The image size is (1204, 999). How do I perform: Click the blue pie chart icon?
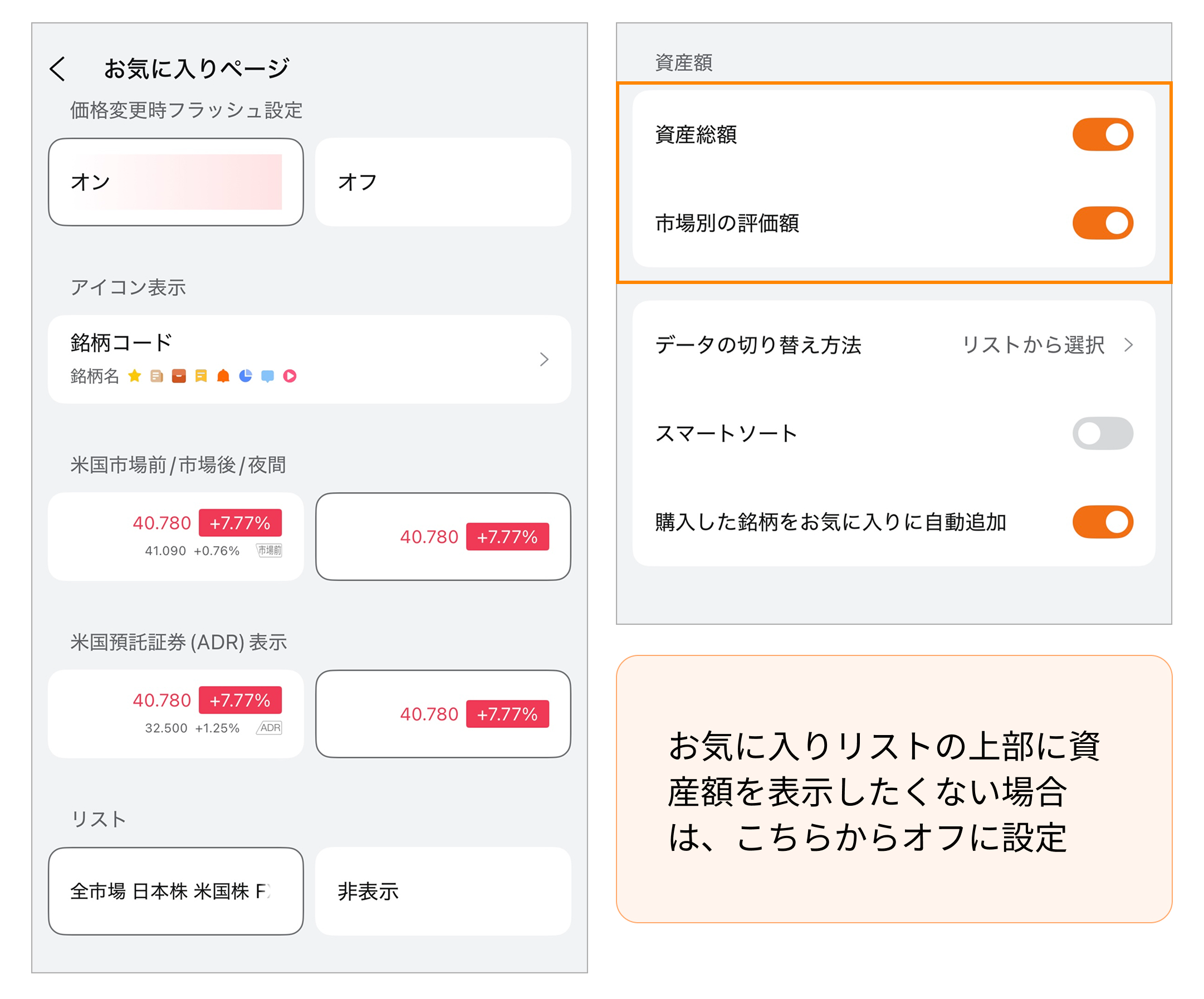[x=246, y=376]
